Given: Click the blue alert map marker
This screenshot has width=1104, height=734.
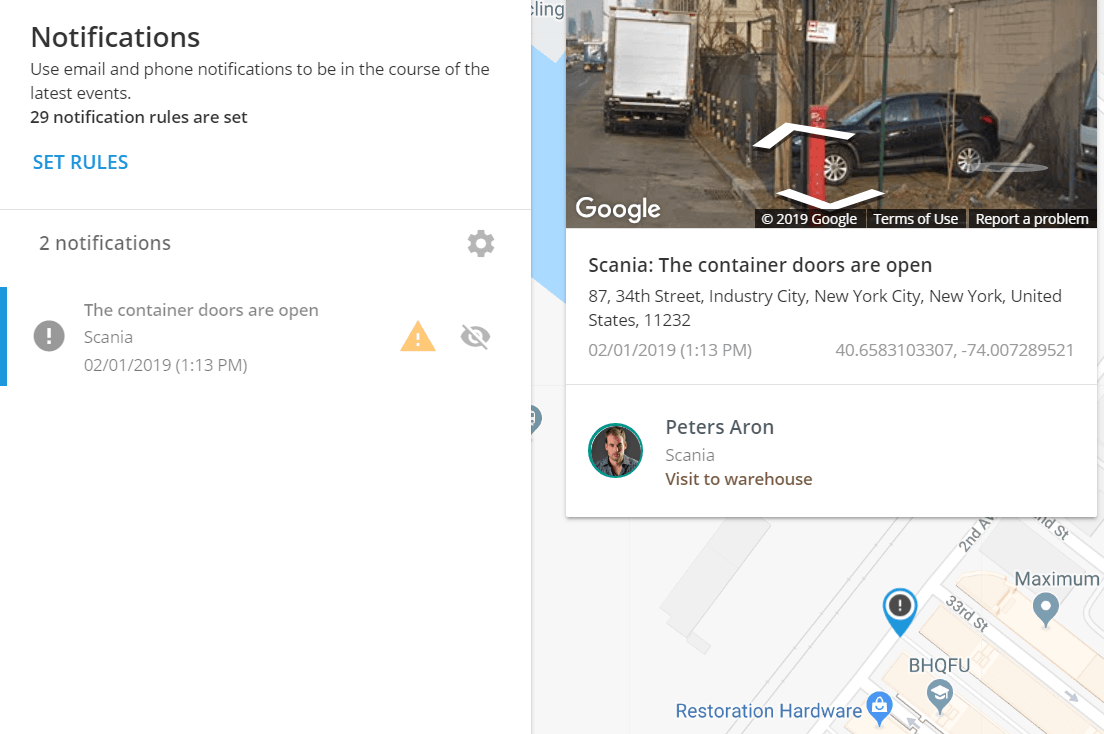Looking at the screenshot, I should click(900, 611).
